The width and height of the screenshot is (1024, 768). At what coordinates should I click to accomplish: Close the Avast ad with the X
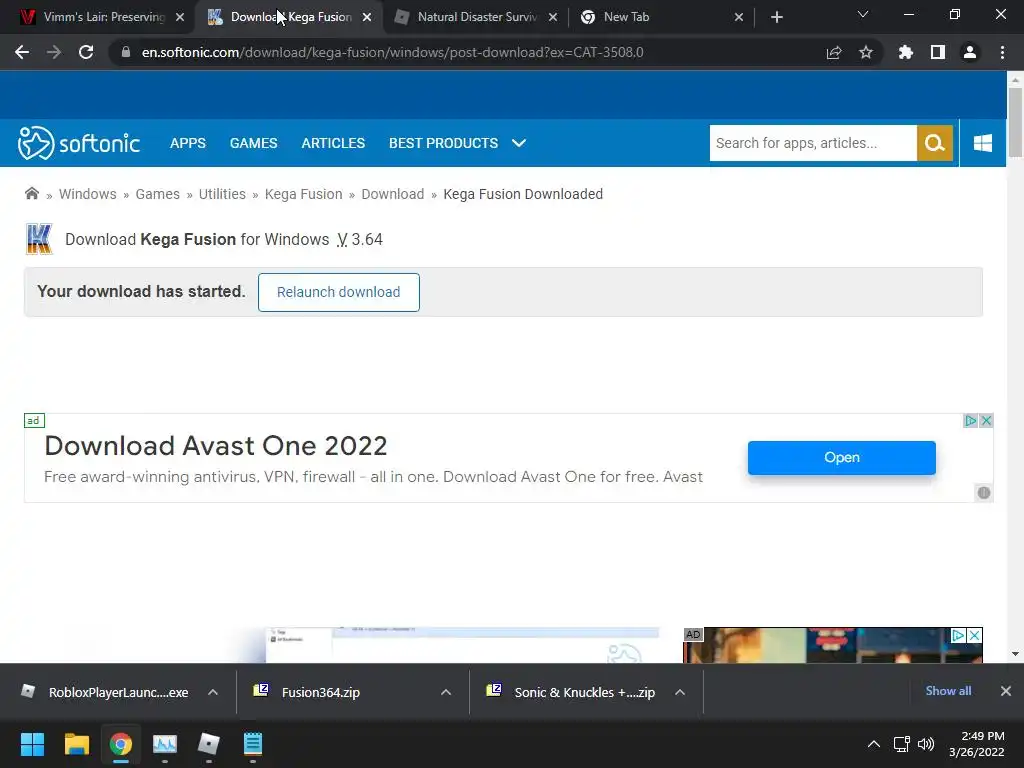986,421
